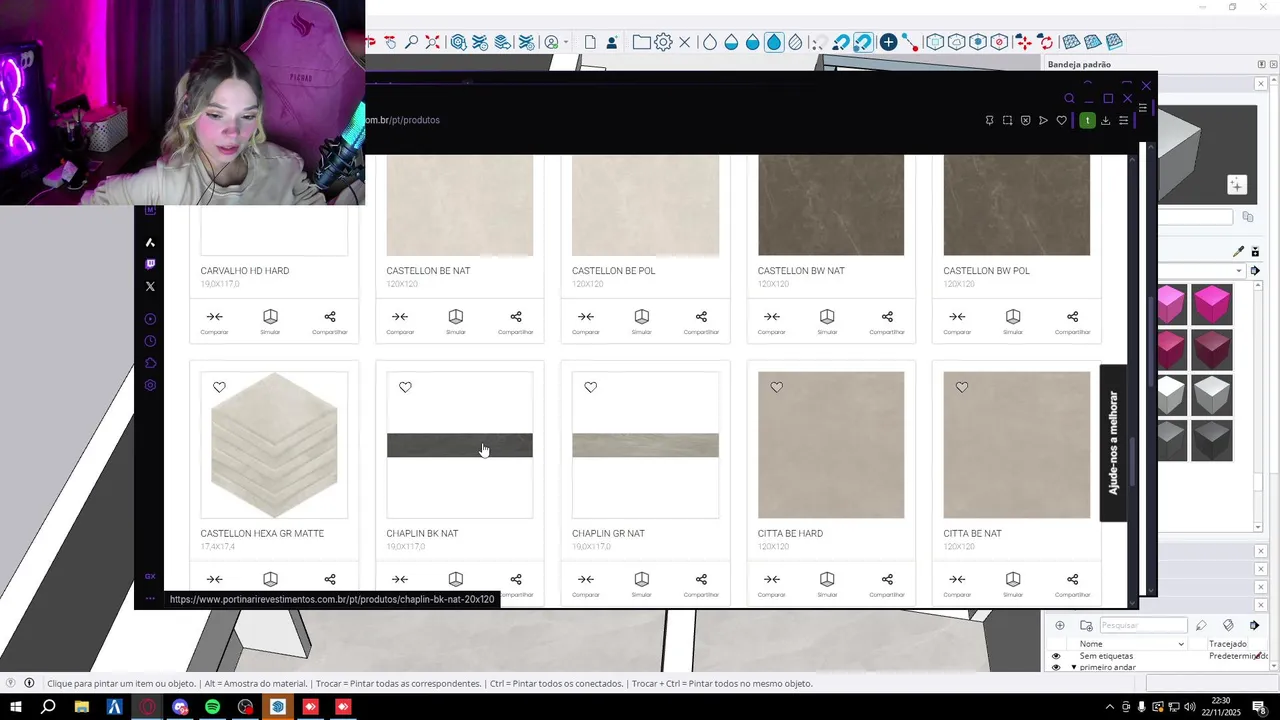The width and height of the screenshot is (1280, 720).
Task: Open the CASTELLON BW NAT product link
Action: [801, 271]
